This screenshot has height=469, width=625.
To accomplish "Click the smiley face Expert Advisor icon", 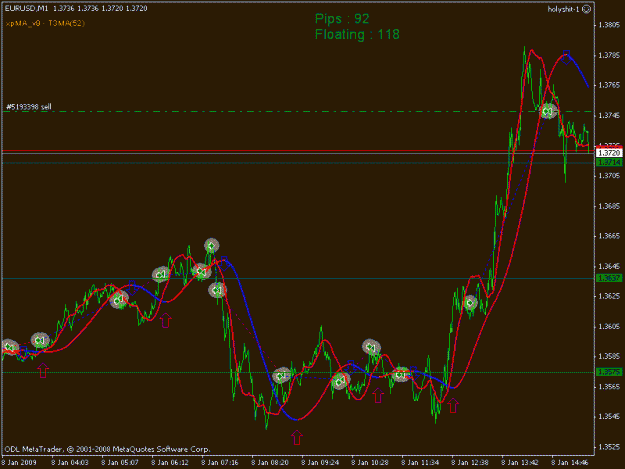I will 586,9.
